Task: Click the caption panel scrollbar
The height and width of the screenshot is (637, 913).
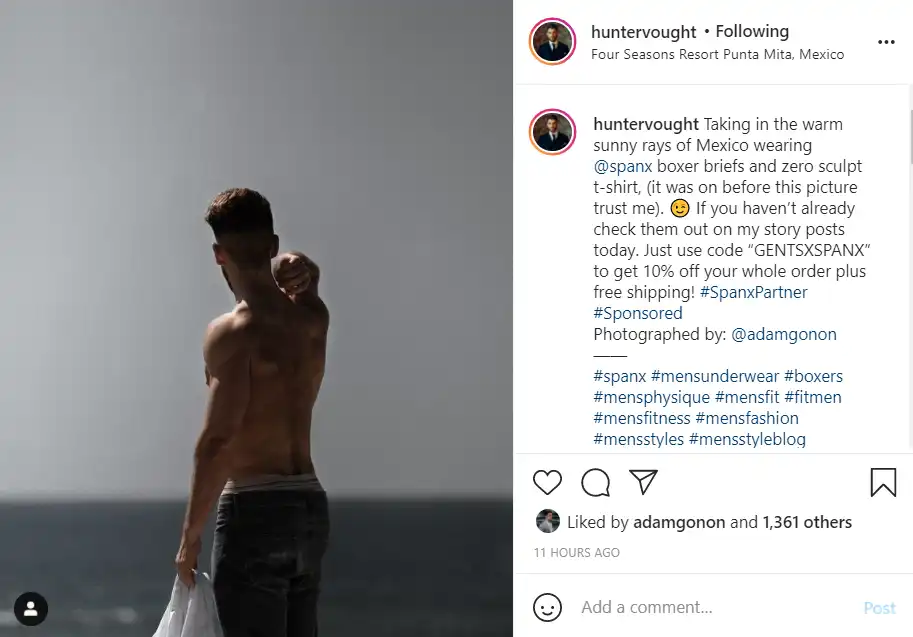Action: point(910,137)
